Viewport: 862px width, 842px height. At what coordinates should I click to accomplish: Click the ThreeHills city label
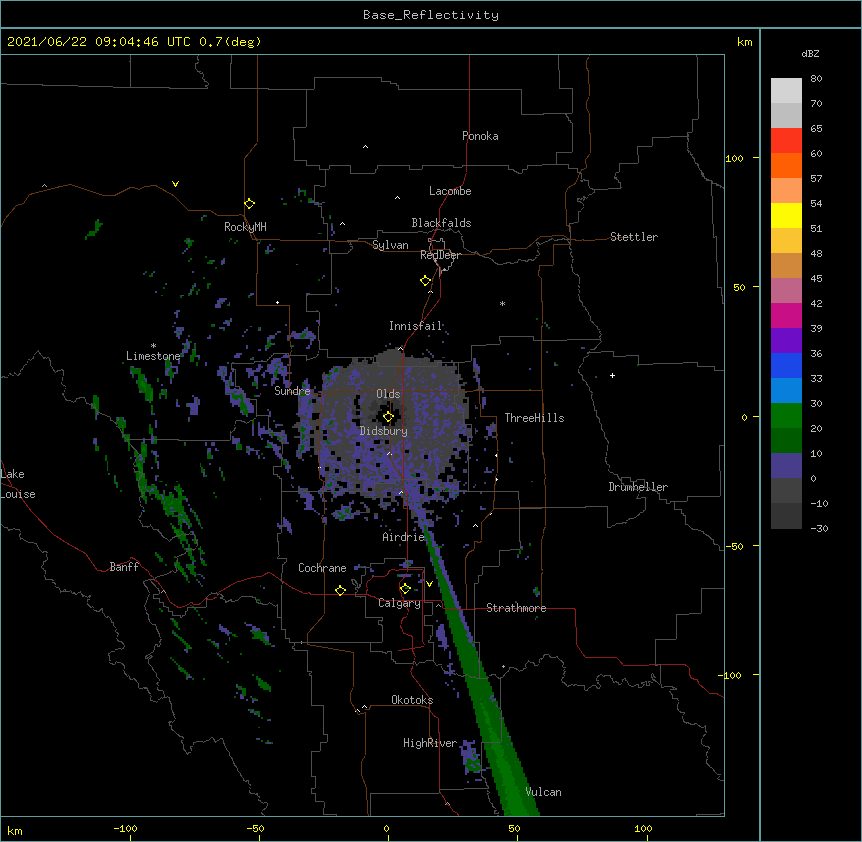[534, 418]
